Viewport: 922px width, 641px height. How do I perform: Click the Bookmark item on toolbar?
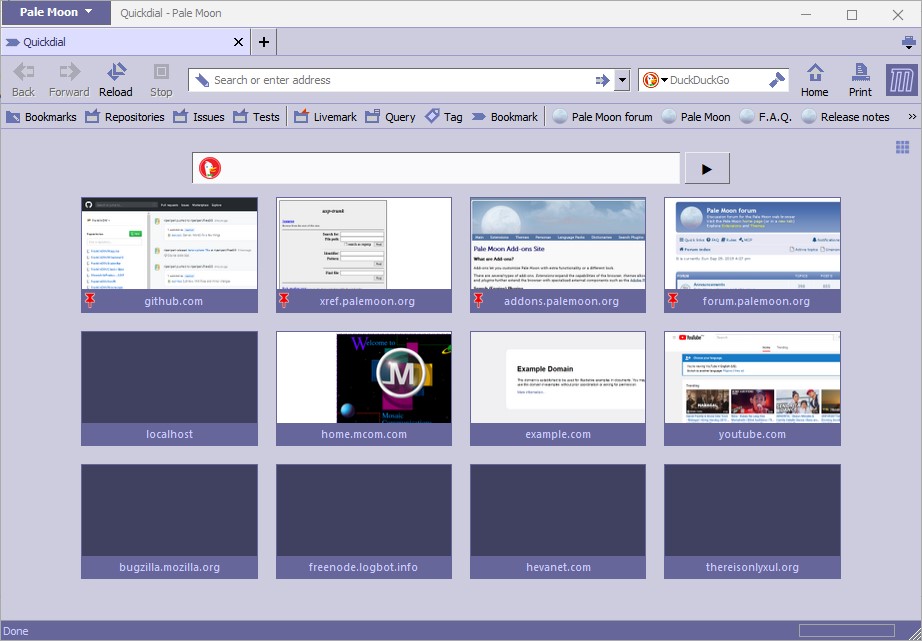[505, 116]
